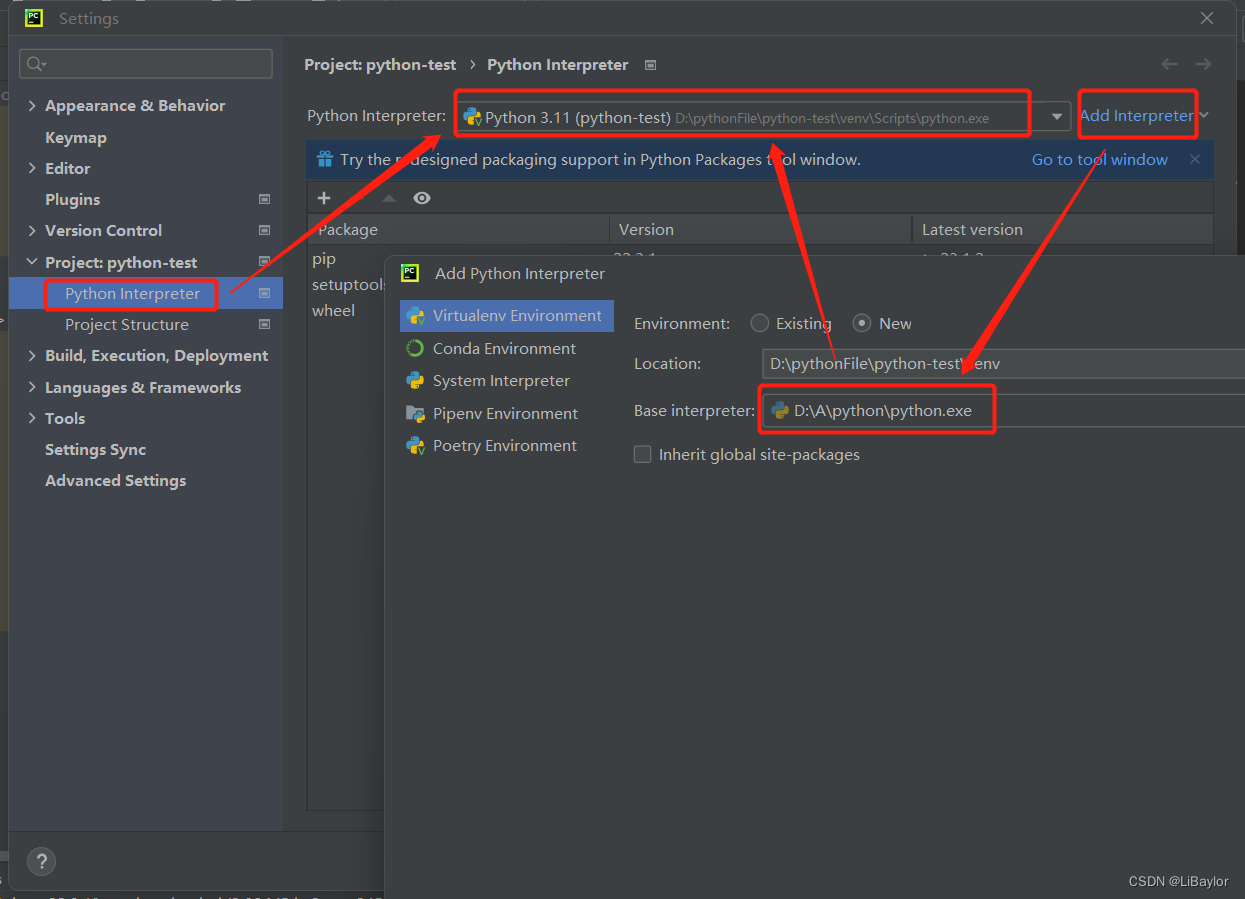Image resolution: width=1245 pixels, height=899 pixels.
Task: Click Go to tool window link
Action: click(1100, 159)
